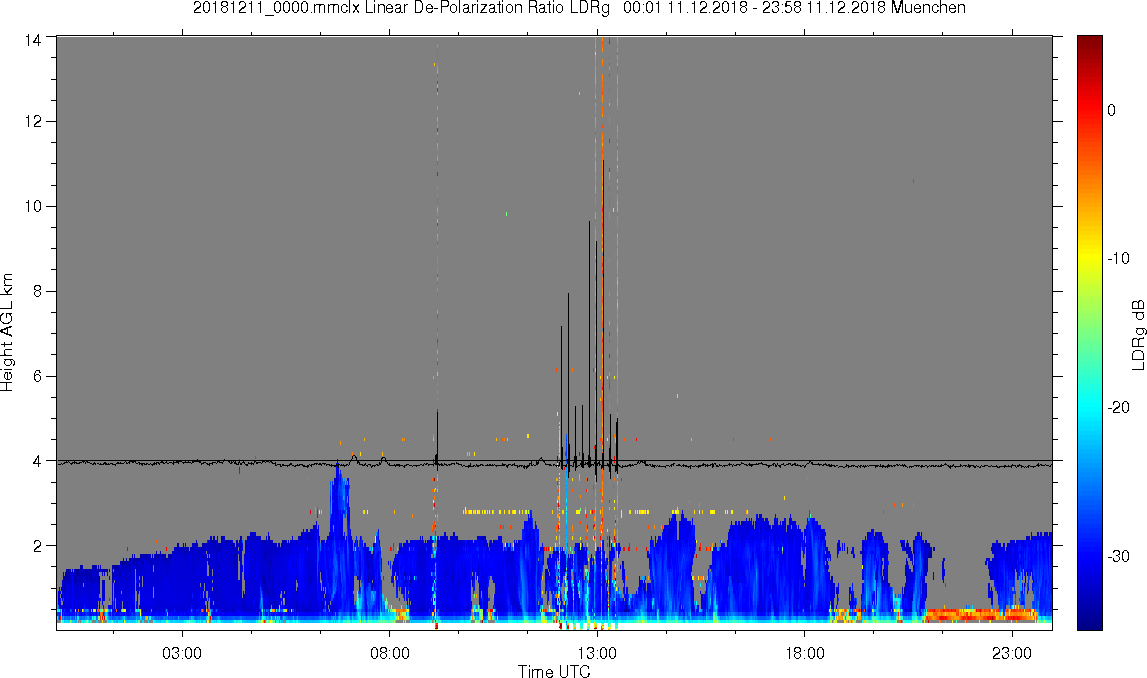
Task: Click the red-orange ground layer near 22:00
Action: coord(980,614)
